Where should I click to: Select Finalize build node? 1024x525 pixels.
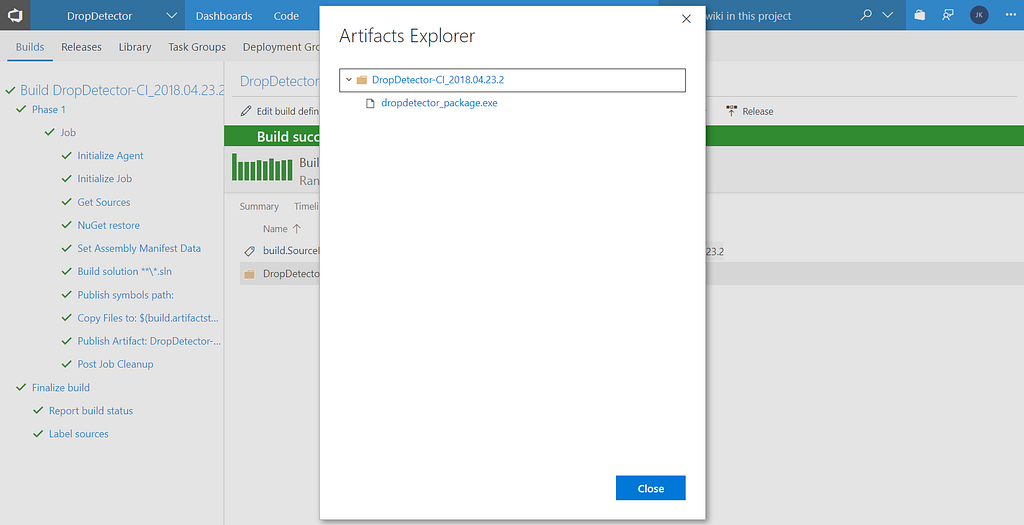pos(61,387)
